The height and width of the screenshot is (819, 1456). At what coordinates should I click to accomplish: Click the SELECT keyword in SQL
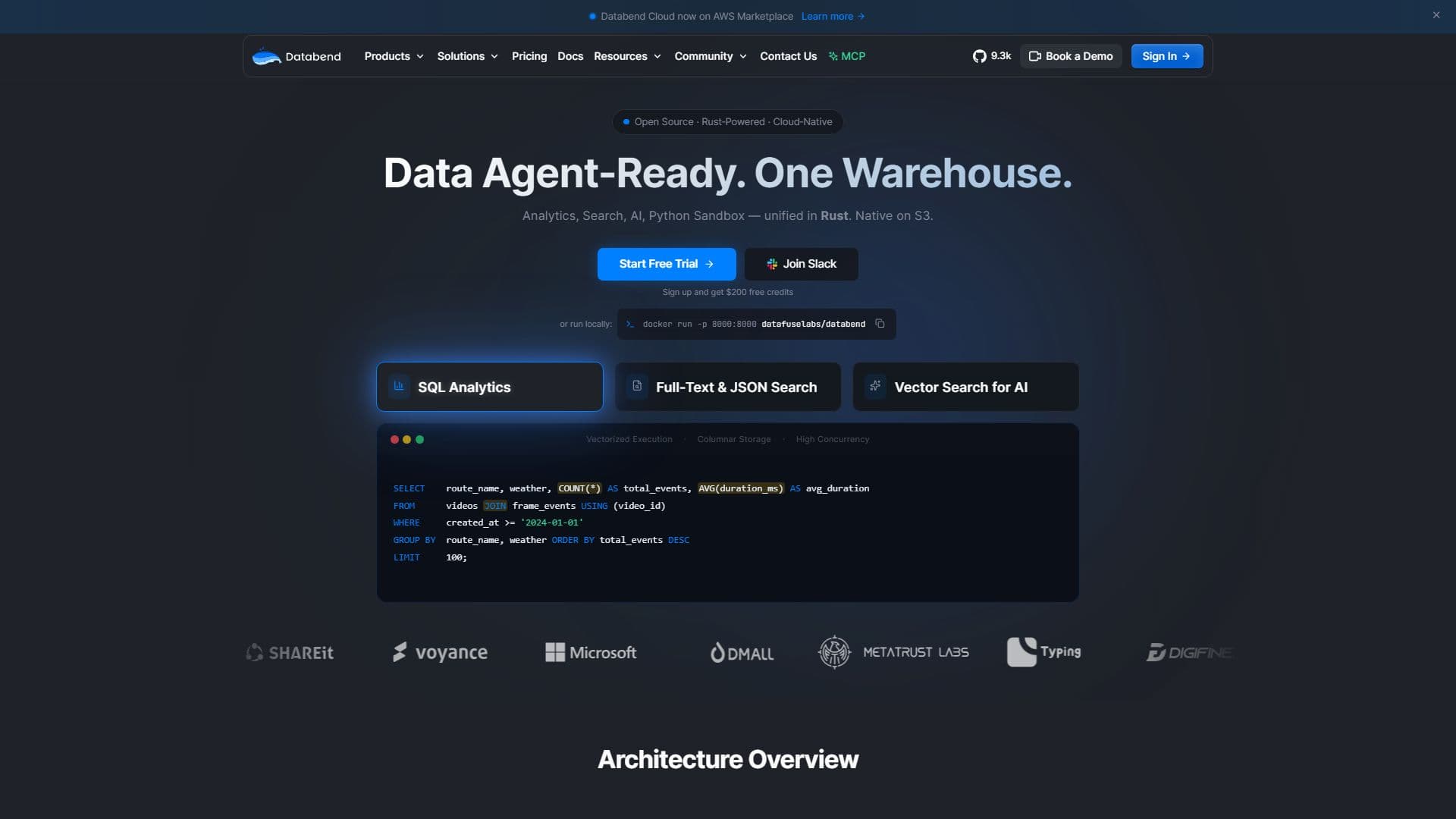click(409, 488)
